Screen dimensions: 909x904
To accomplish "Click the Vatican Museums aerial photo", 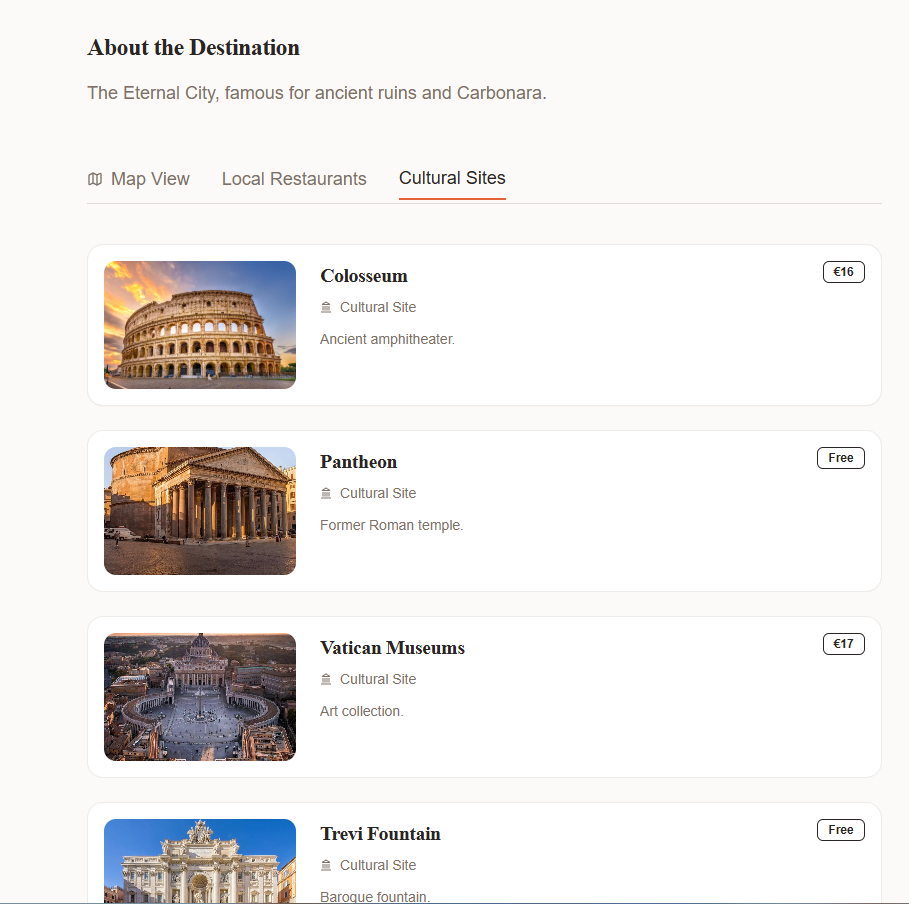I will [200, 697].
